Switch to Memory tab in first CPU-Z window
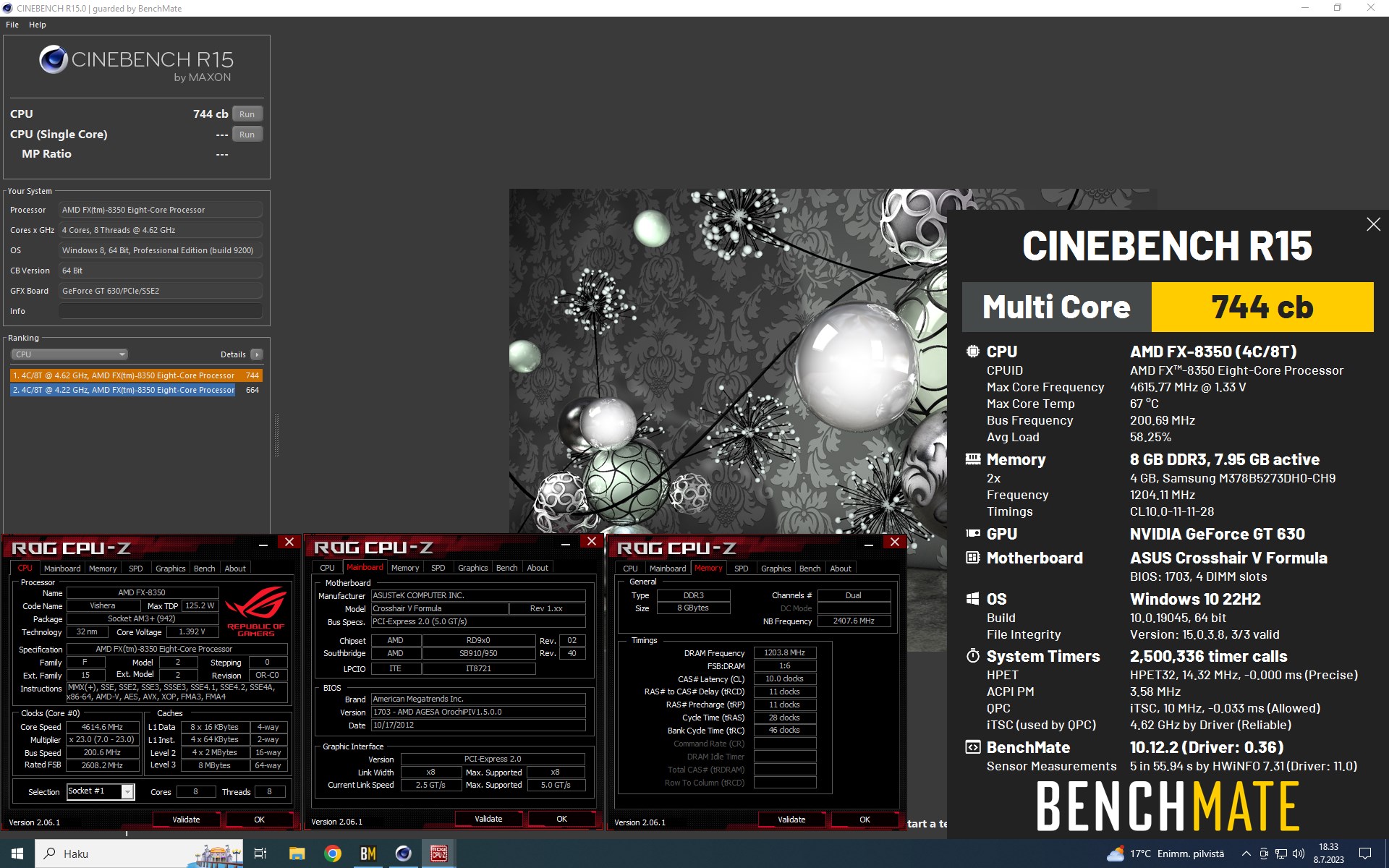 103,569
